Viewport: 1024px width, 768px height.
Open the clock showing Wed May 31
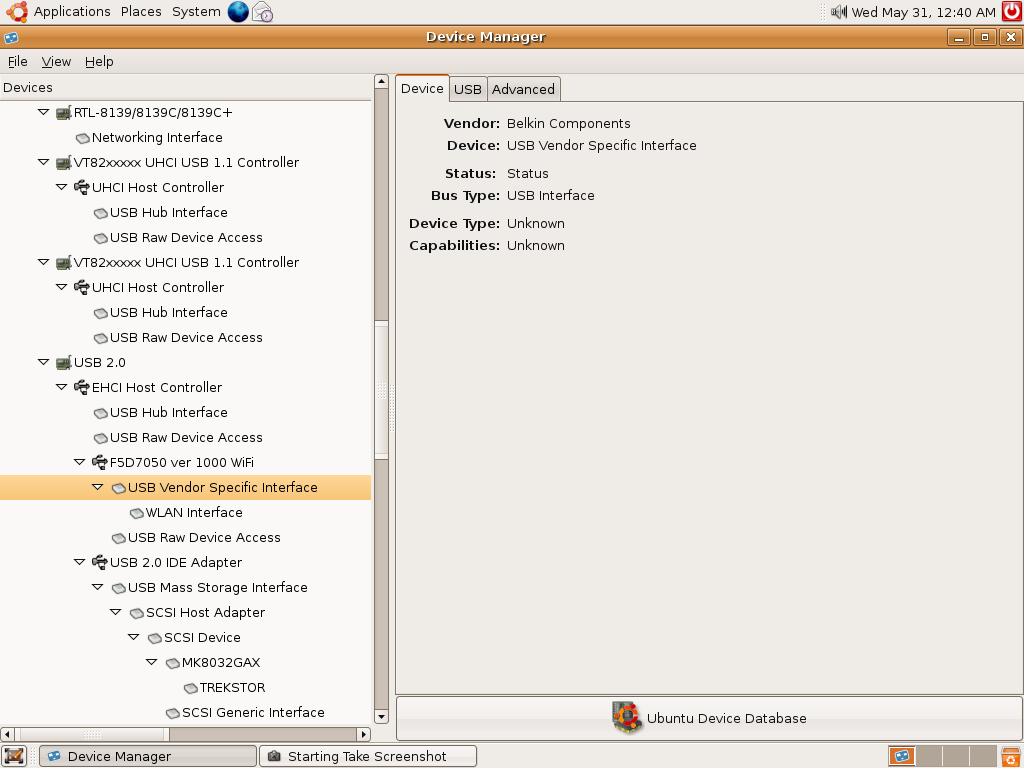pyautogui.click(x=923, y=12)
